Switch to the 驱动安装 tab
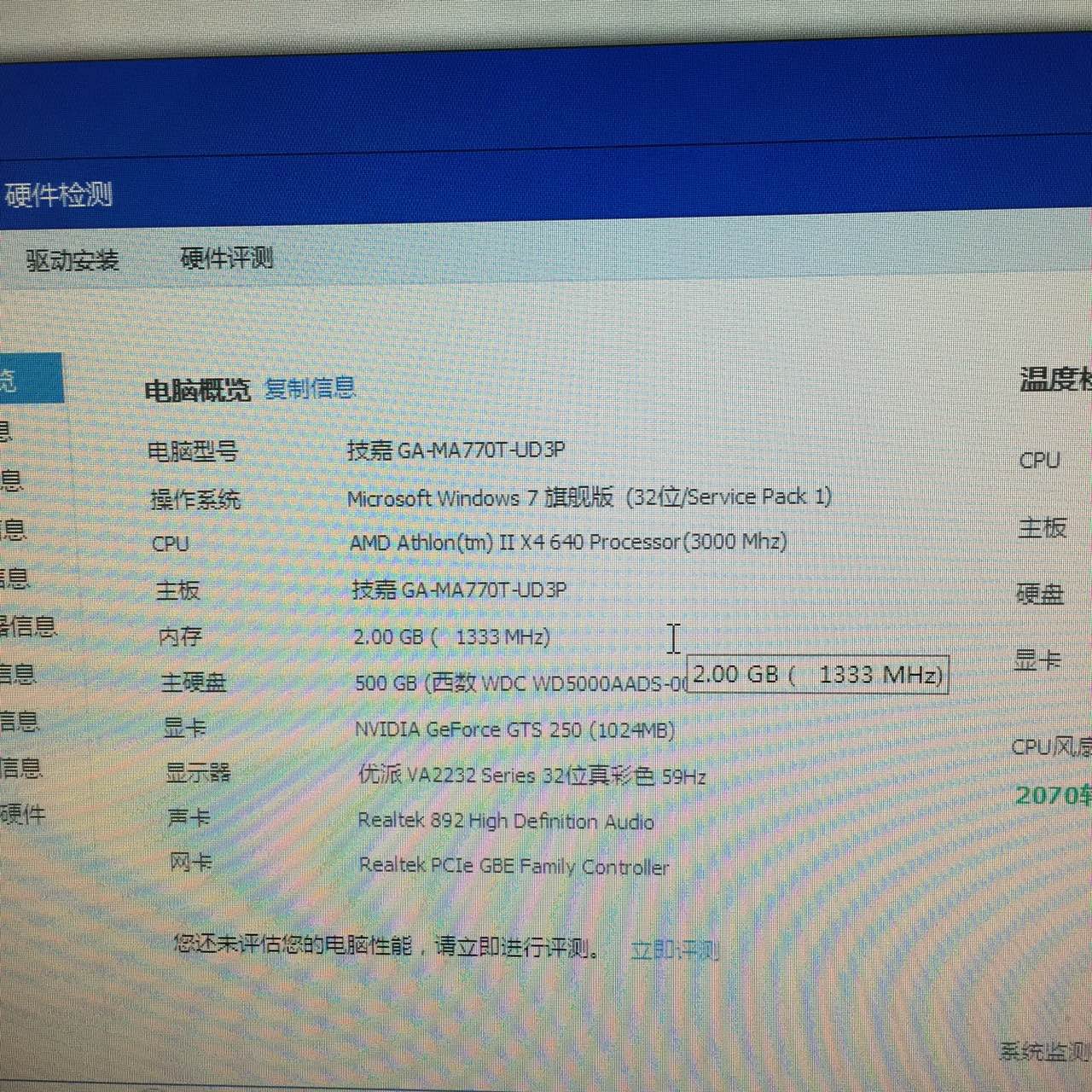This screenshot has width=1092, height=1092. [73, 260]
